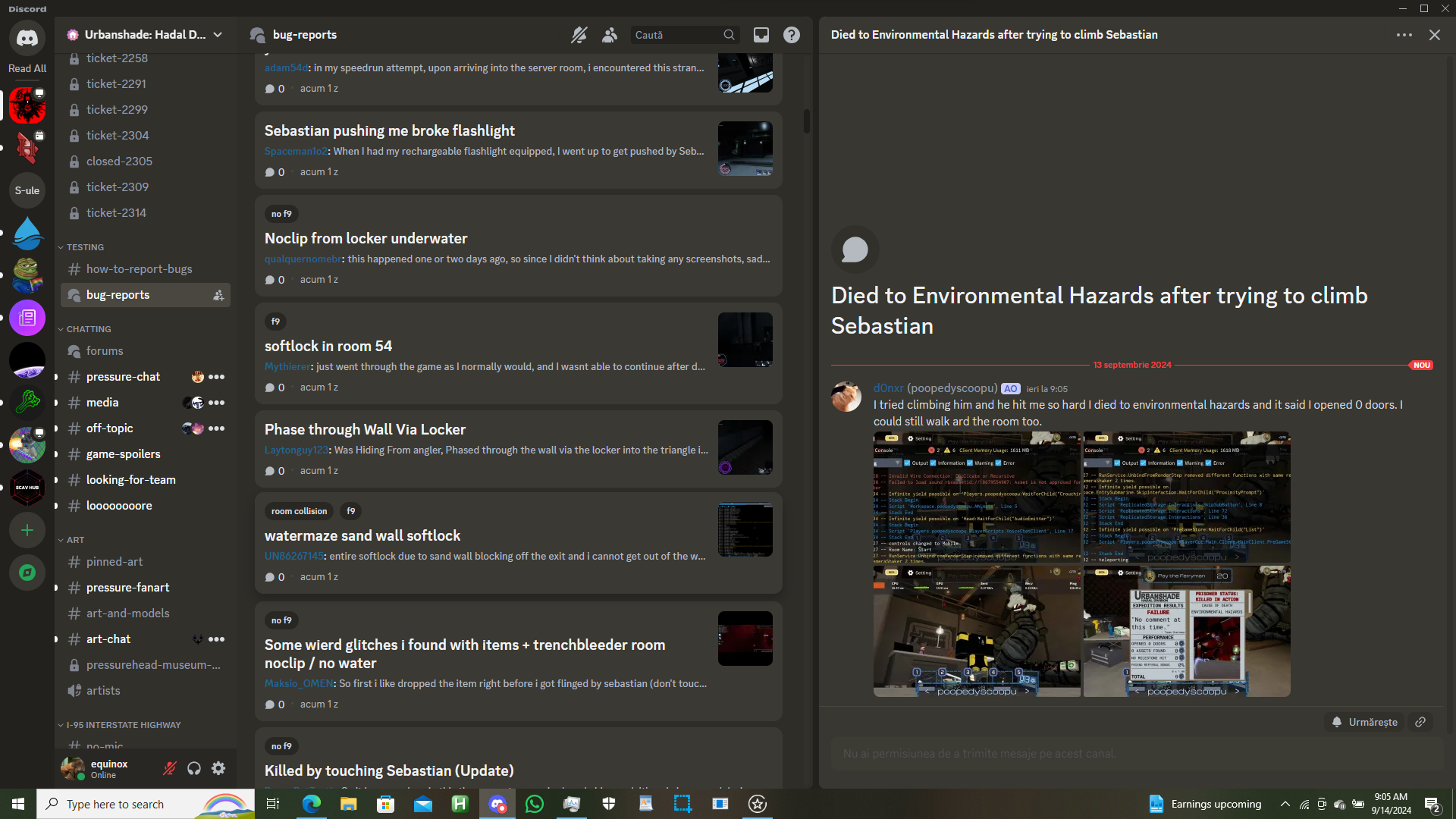This screenshot has width=1456, height=819.
Task: Open the how-to-report-bugs channel
Action: click(x=139, y=269)
